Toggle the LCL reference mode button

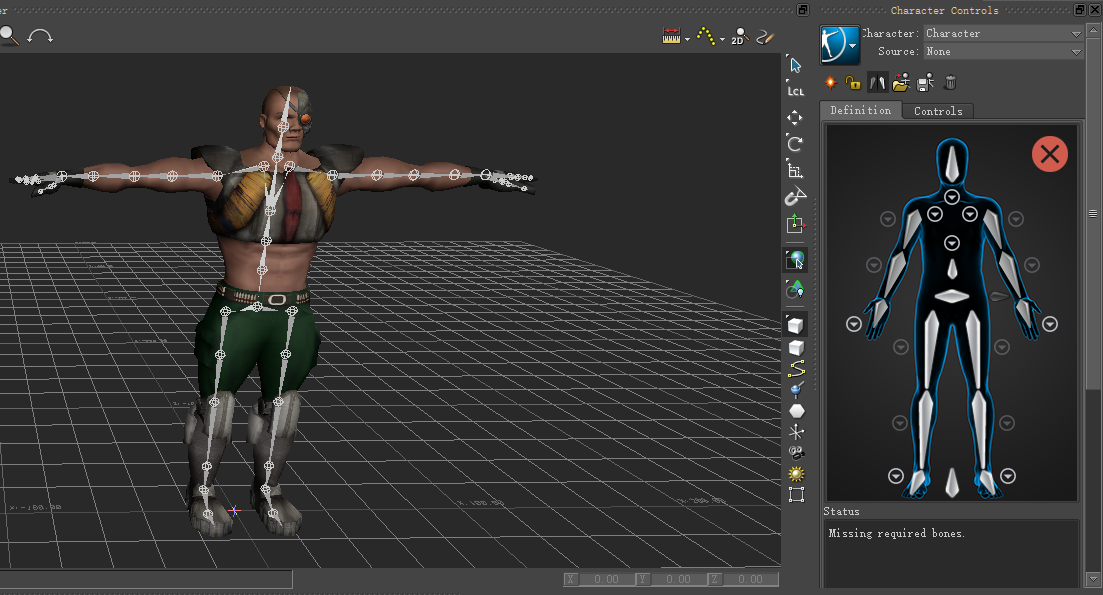pos(796,91)
